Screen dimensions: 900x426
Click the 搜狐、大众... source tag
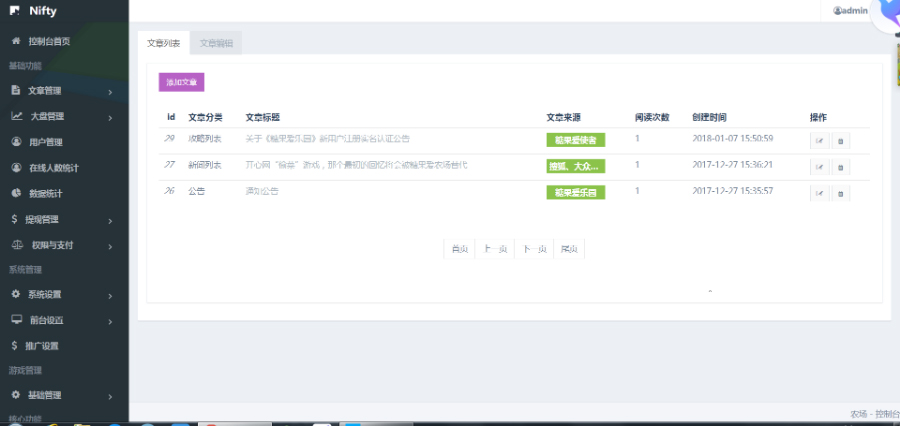point(576,166)
